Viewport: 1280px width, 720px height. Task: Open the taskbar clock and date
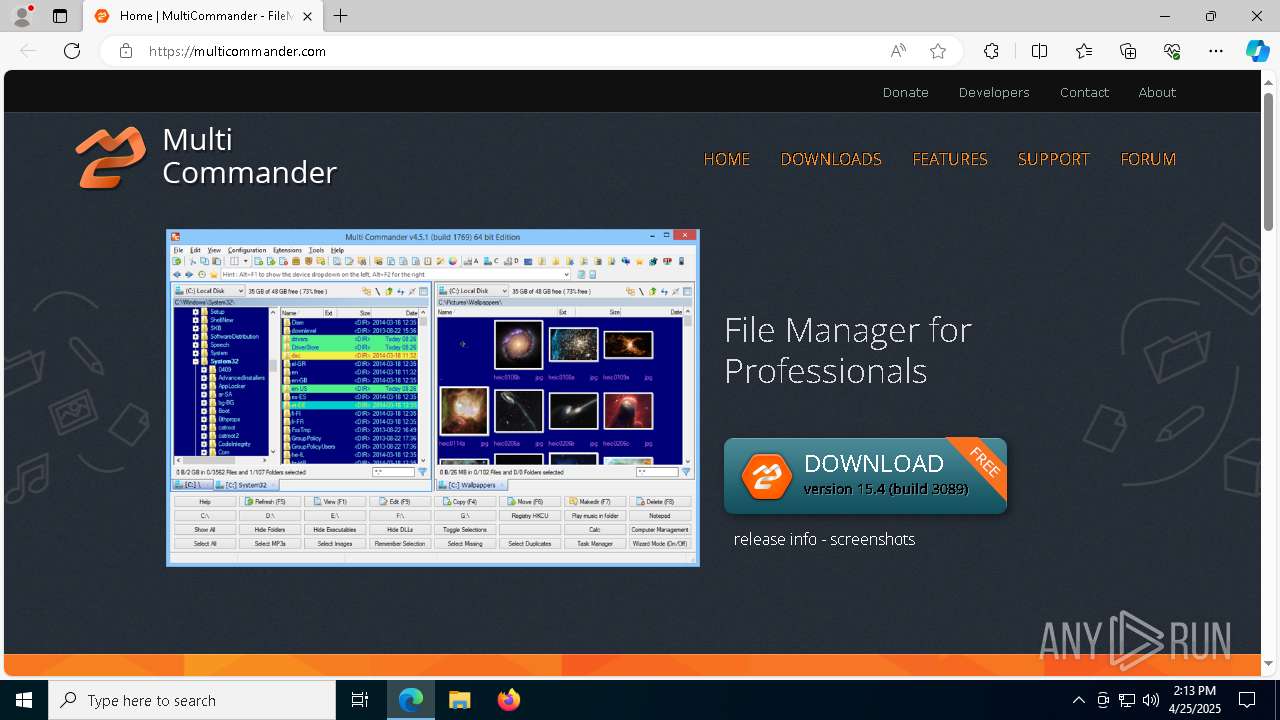pyautogui.click(x=1194, y=700)
